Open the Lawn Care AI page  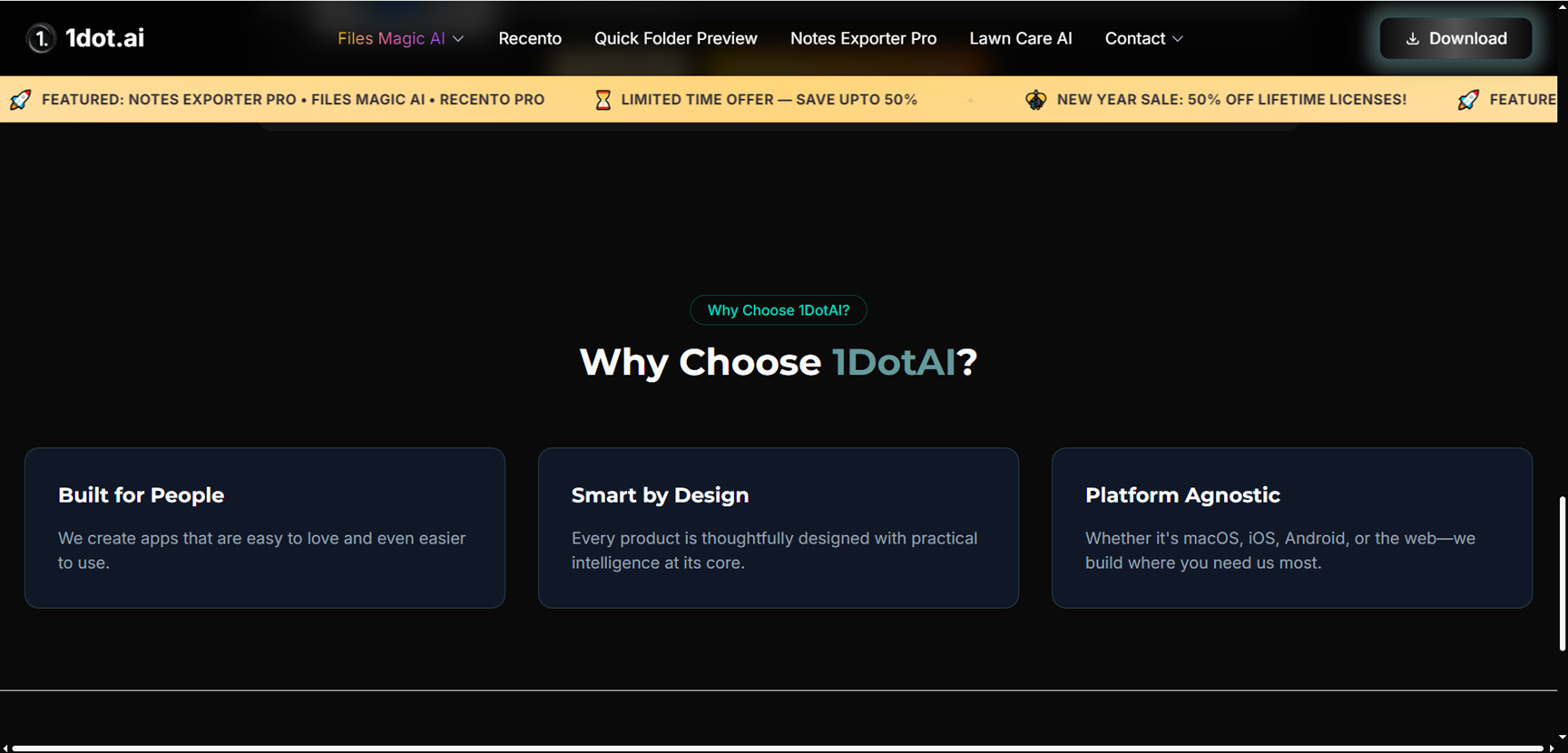(1020, 38)
